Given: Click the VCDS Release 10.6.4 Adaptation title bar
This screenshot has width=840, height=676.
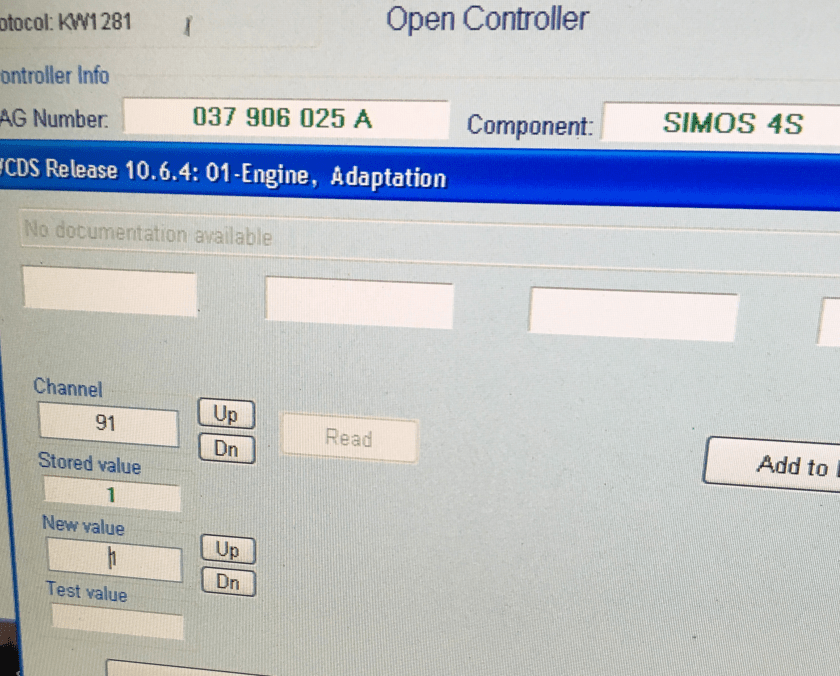Looking at the screenshot, I should coord(400,178).
